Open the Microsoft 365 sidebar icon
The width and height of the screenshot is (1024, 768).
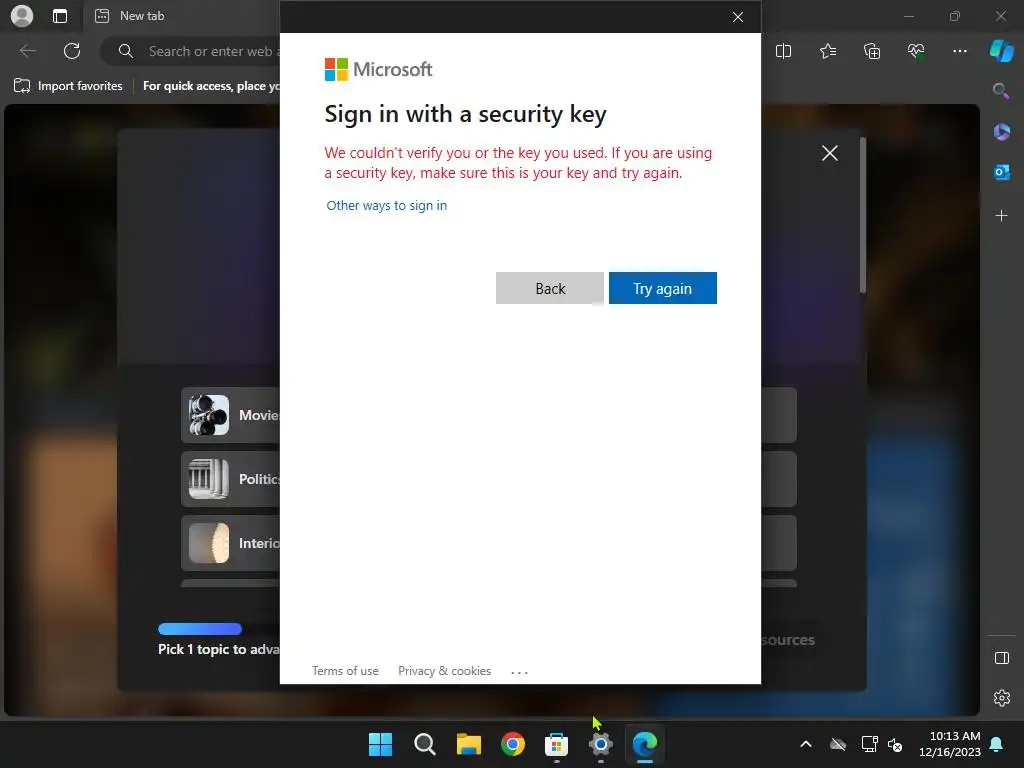tap(1001, 132)
